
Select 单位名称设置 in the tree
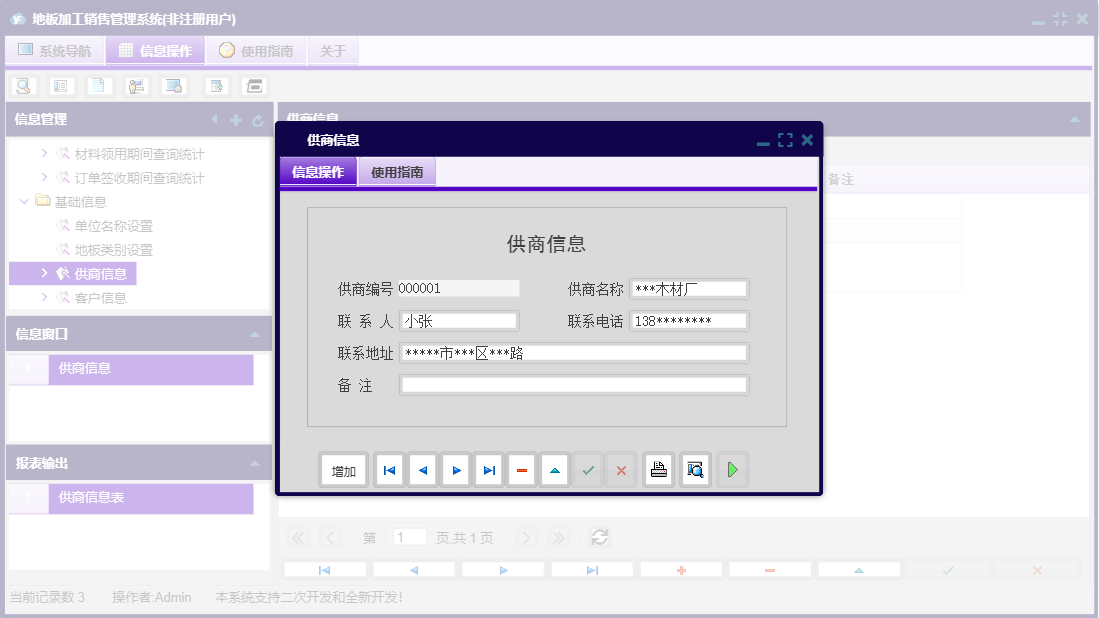point(113,225)
